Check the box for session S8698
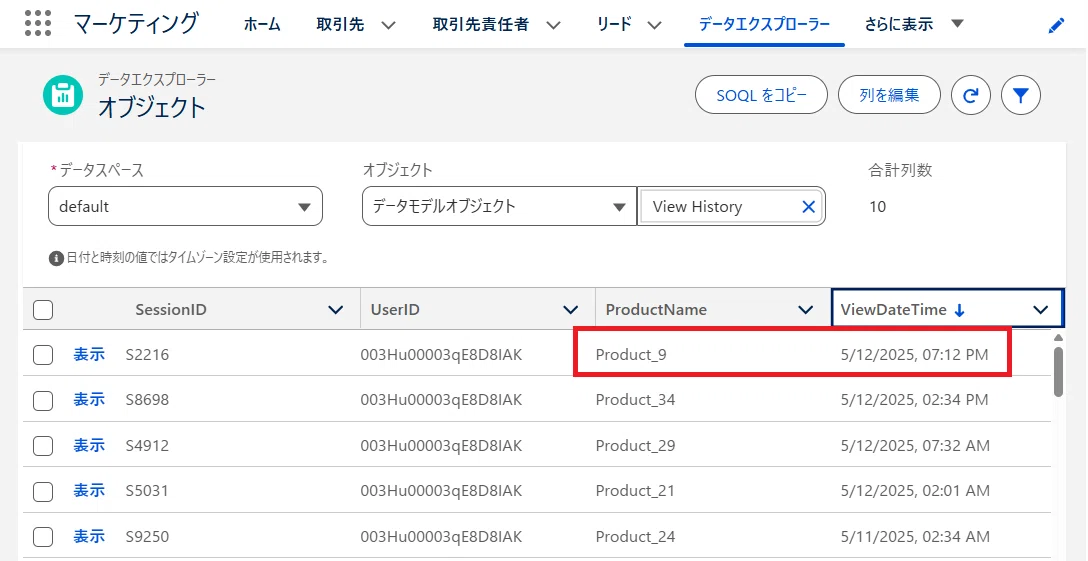This screenshot has width=1088, height=561. click(43, 400)
